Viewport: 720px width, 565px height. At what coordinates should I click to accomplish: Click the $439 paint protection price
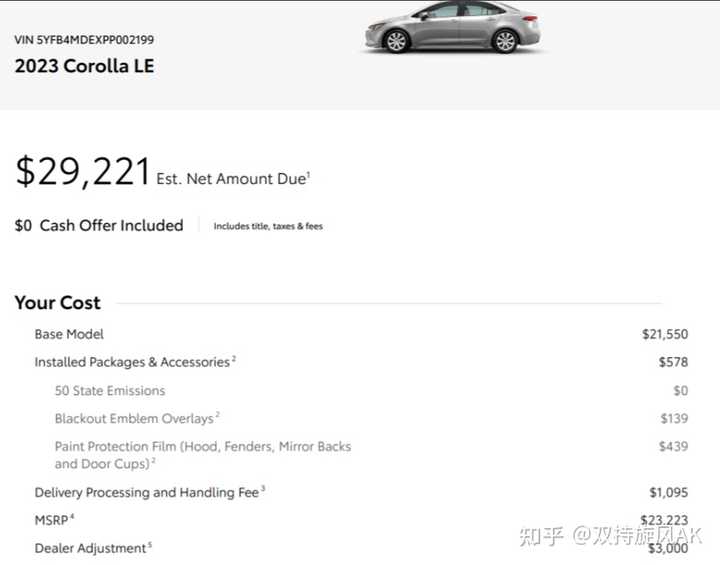coord(673,446)
